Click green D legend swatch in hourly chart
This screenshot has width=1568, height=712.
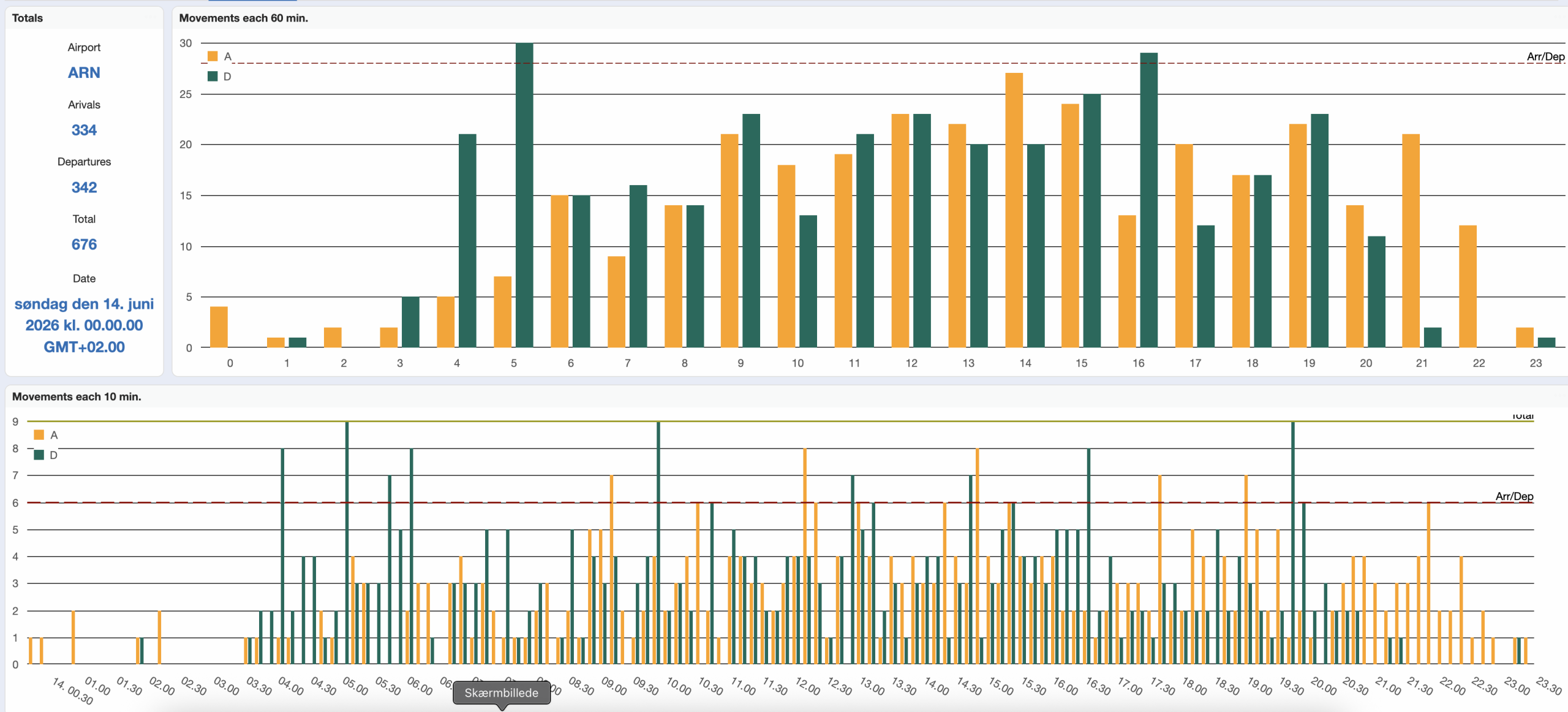point(213,77)
